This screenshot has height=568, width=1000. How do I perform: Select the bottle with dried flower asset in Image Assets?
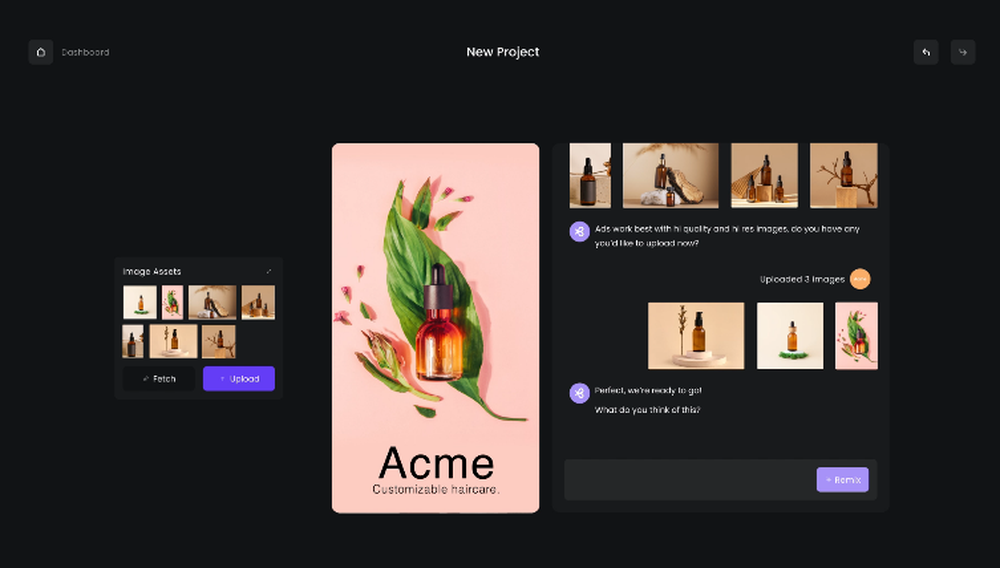pos(173,342)
